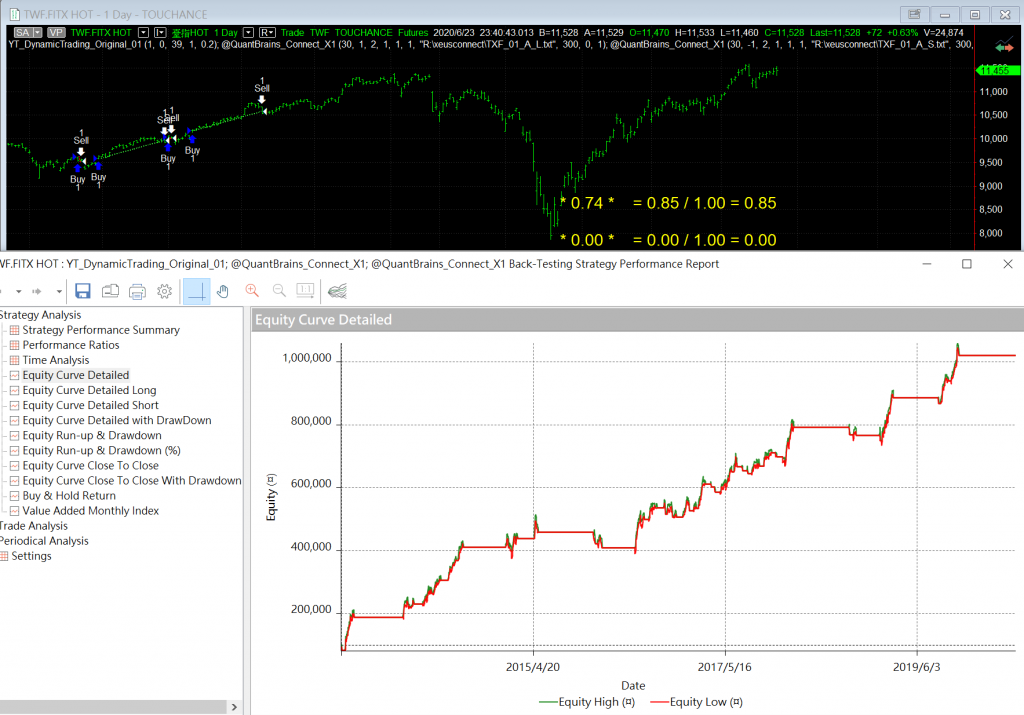Click the zoom out magnifier
The height and width of the screenshot is (715, 1024).
[x=279, y=291]
